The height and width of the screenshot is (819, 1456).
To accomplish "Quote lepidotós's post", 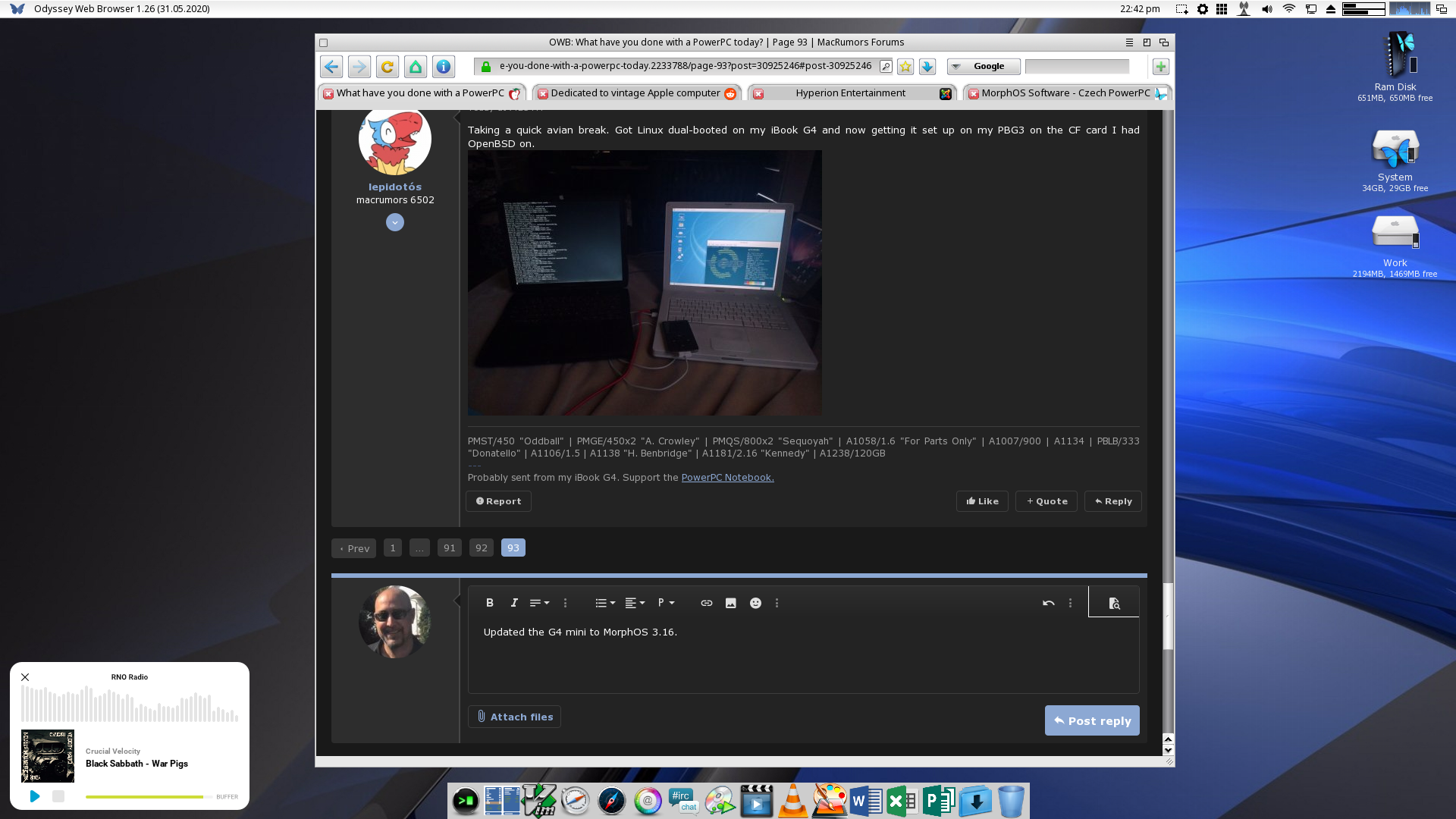I will [x=1046, y=501].
